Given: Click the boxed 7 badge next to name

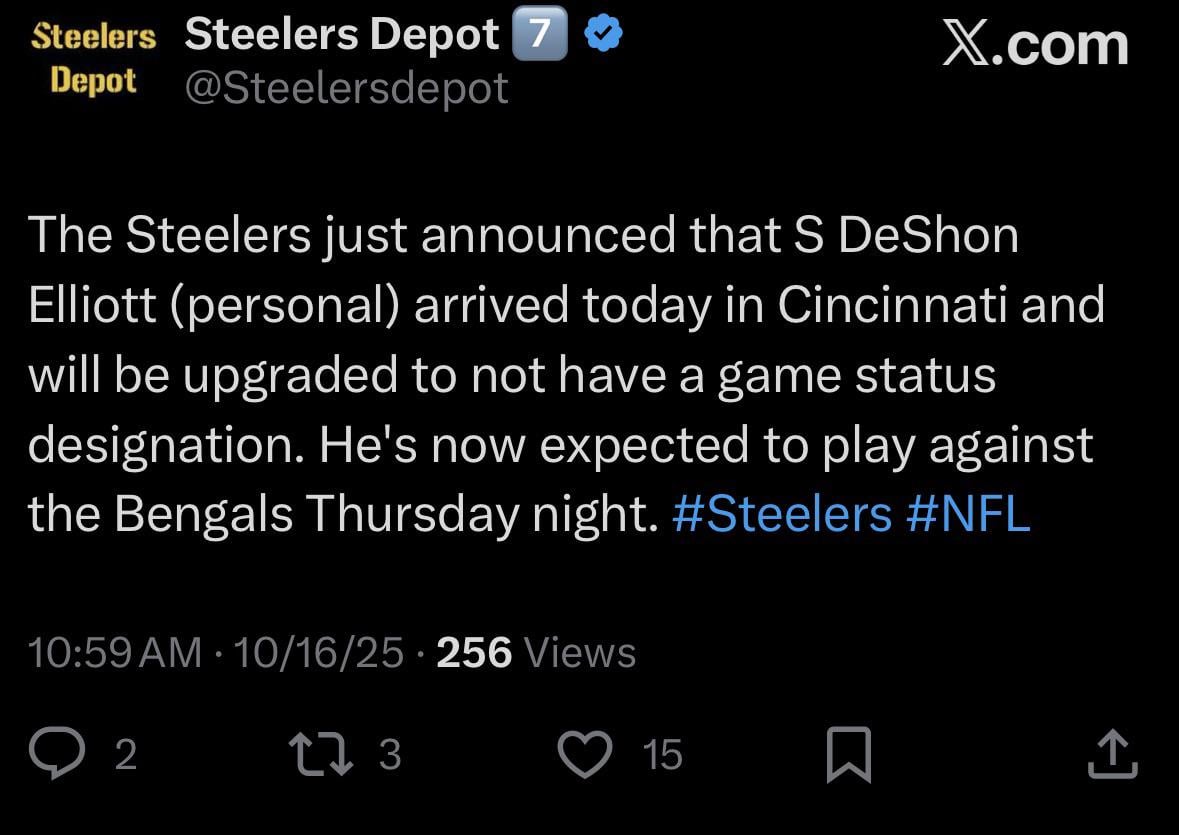Looking at the screenshot, I should [x=541, y=31].
